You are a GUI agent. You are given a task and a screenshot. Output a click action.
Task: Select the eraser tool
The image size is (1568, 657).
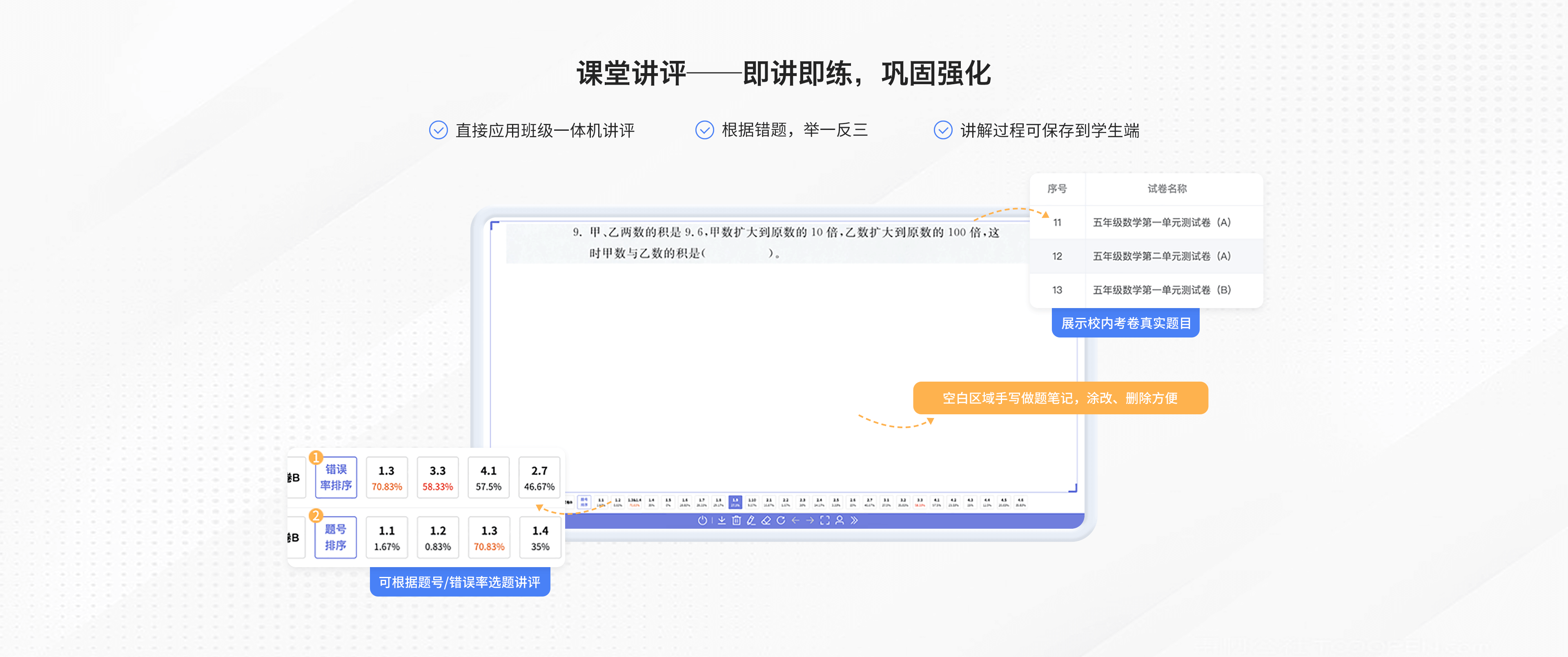pos(766,521)
